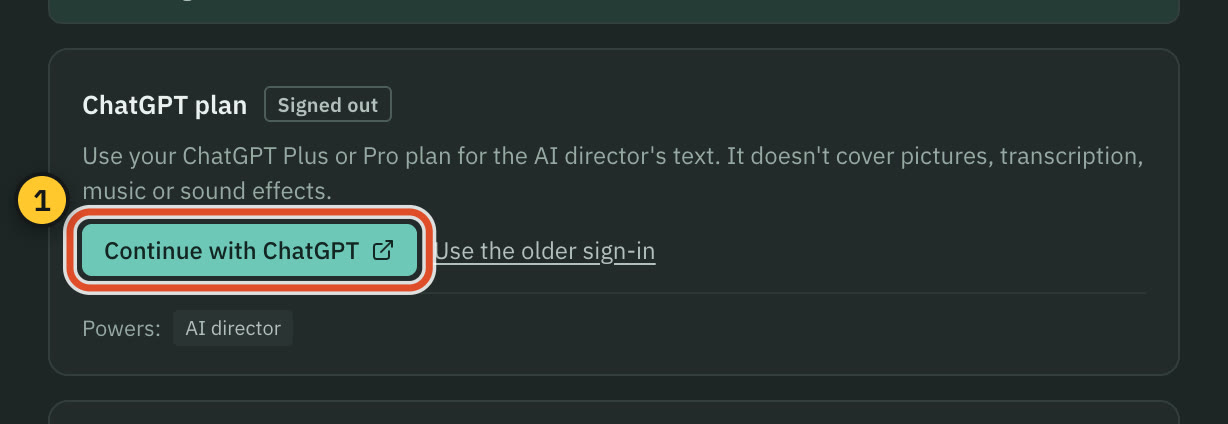Click the external-link icon inside the ChatGPT button
The width and height of the screenshot is (1228, 424).
pyautogui.click(x=382, y=250)
